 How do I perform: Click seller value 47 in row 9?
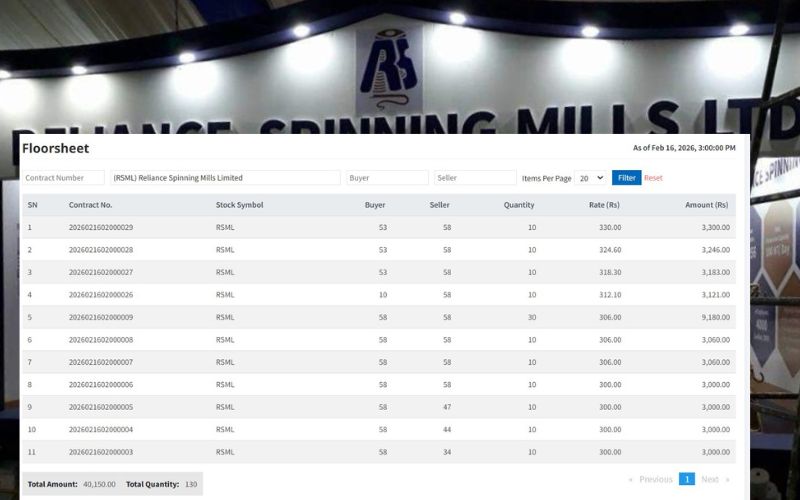point(447,407)
